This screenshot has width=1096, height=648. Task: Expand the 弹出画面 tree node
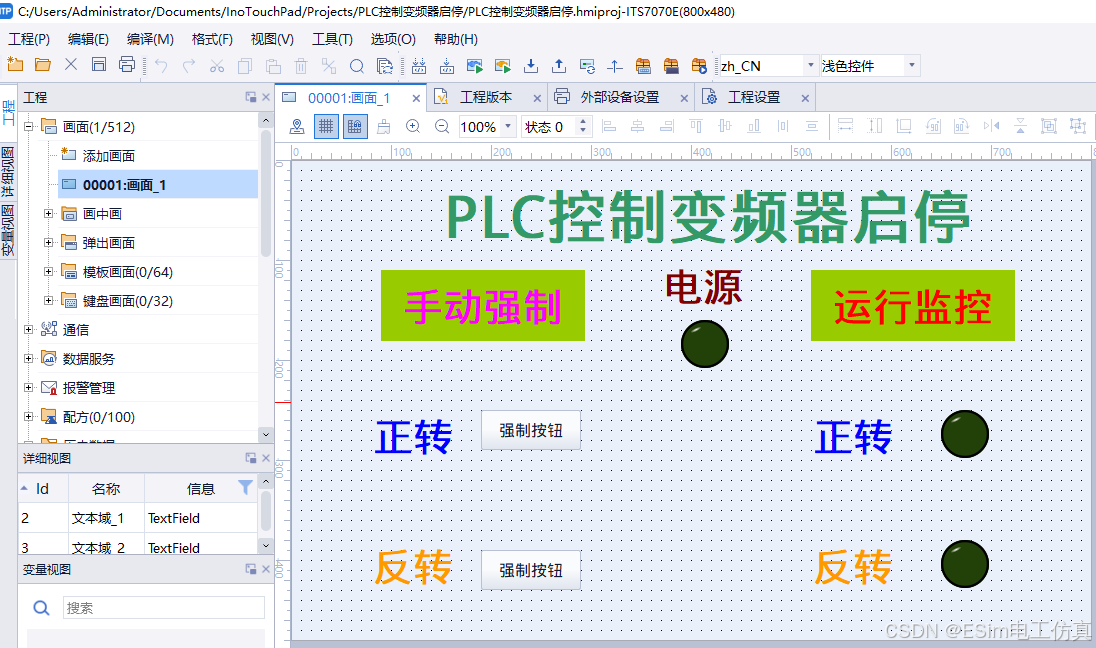coord(48,243)
